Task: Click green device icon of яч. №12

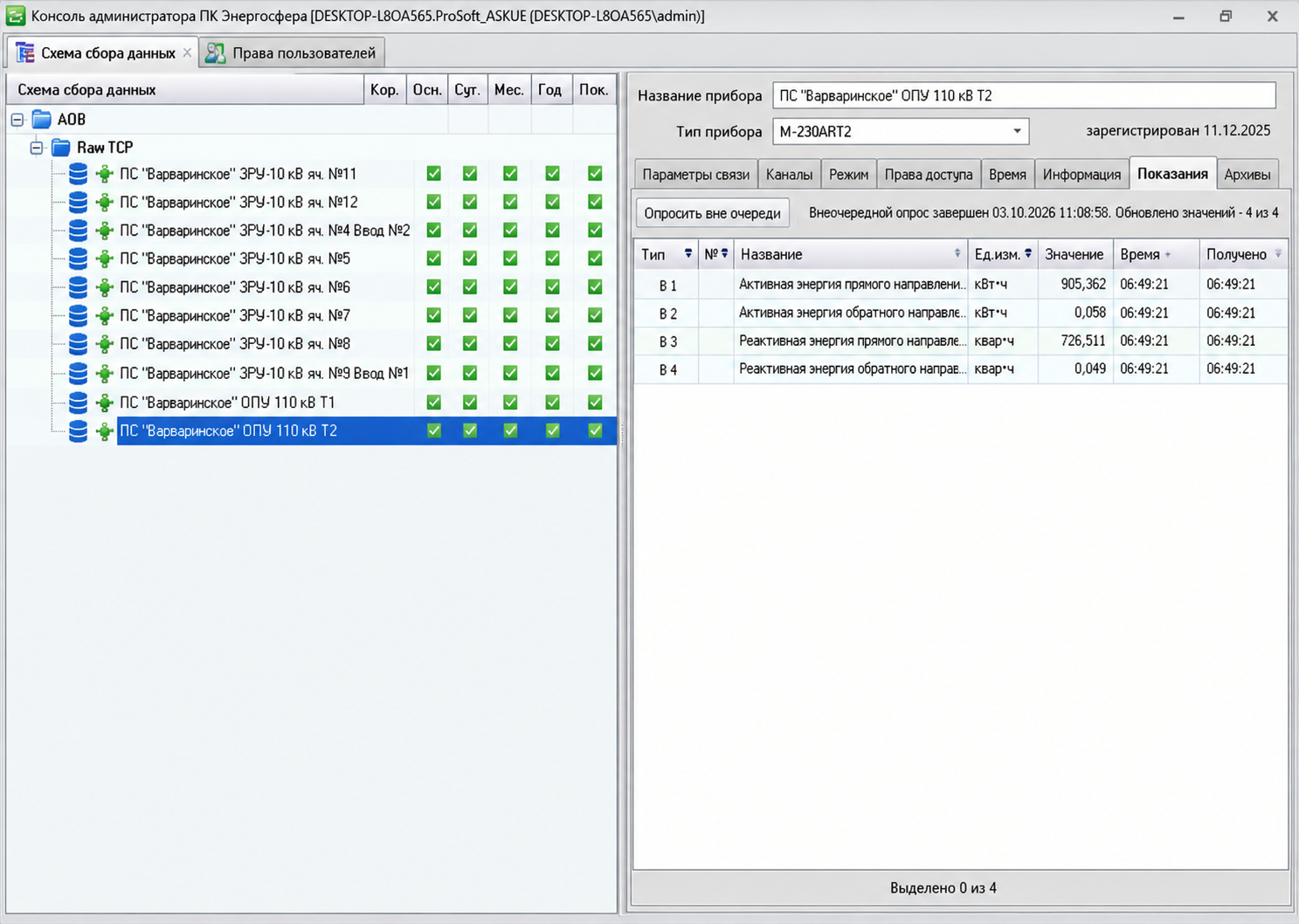Action: (x=105, y=203)
